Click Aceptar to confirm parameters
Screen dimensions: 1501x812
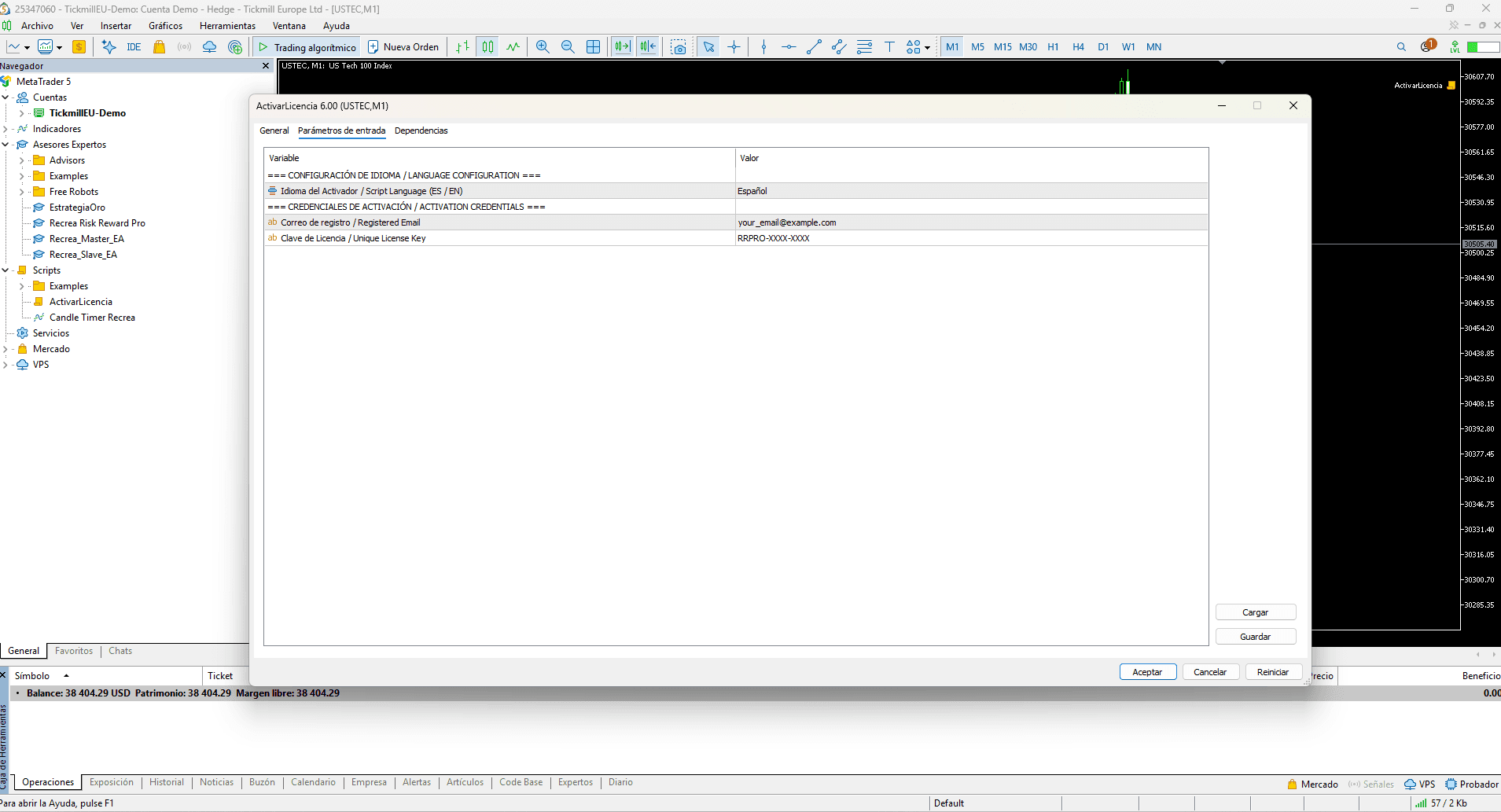[1147, 672]
